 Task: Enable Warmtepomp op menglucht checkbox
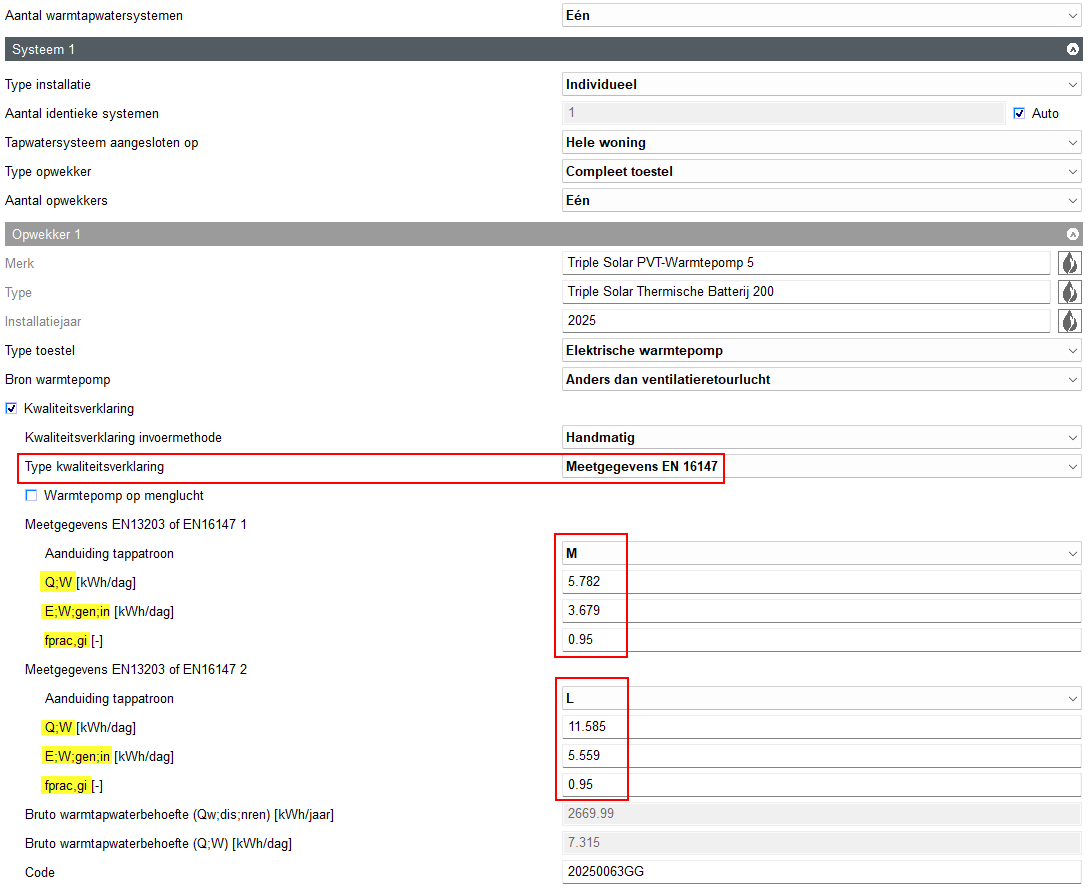(31, 495)
